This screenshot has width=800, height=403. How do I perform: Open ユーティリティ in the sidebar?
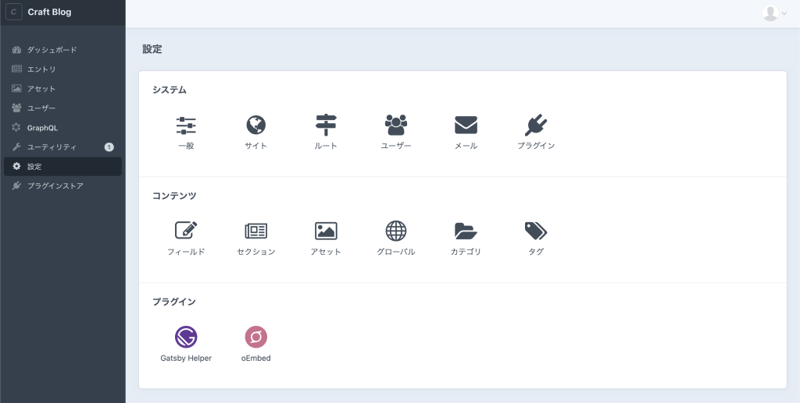point(52,147)
